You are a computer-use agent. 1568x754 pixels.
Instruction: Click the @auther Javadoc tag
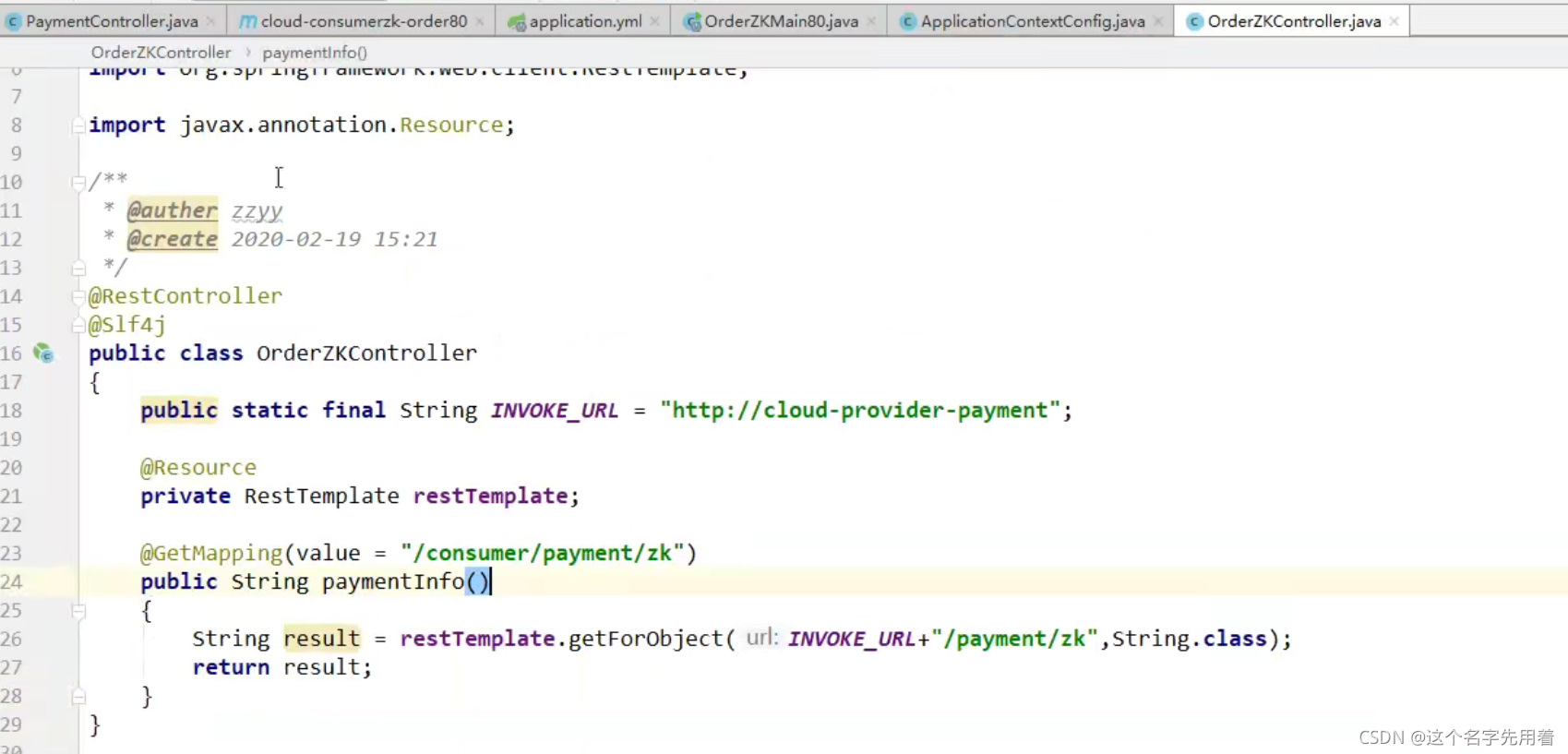point(173,210)
